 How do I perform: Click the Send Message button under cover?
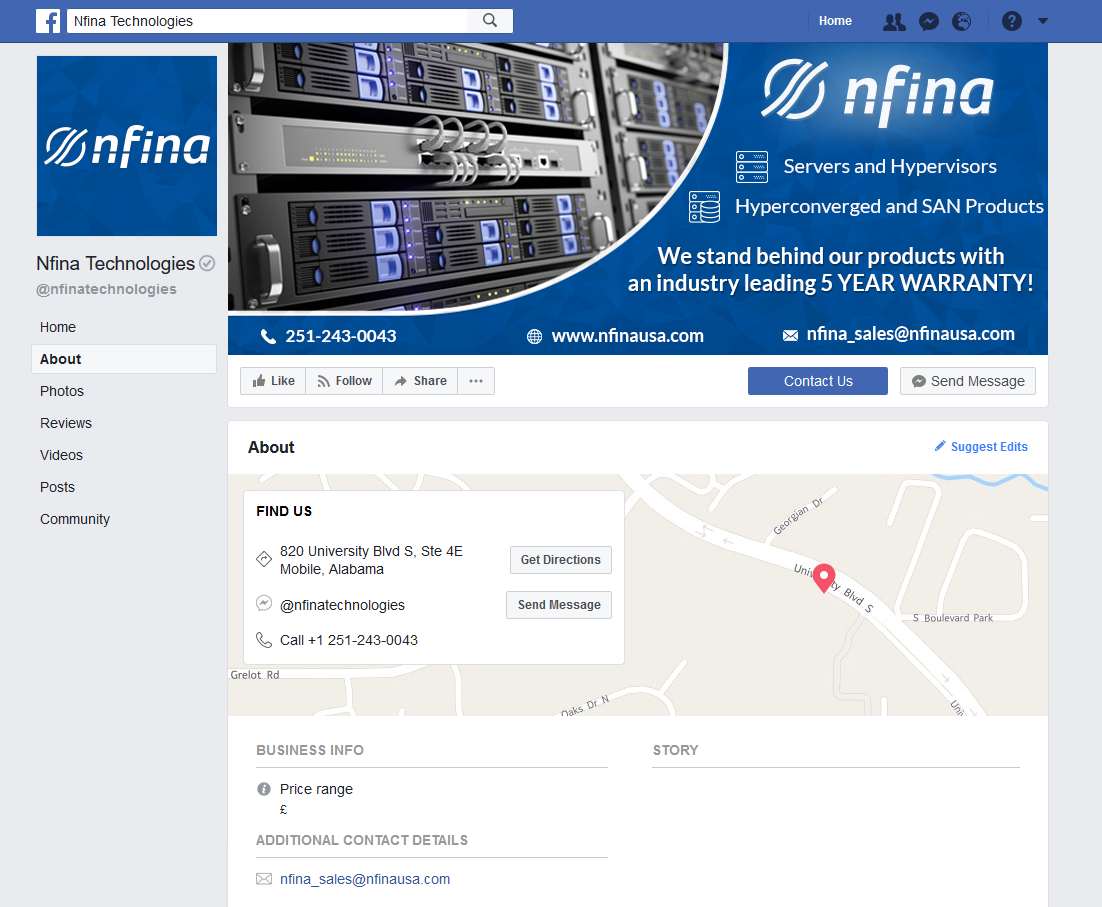click(967, 381)
